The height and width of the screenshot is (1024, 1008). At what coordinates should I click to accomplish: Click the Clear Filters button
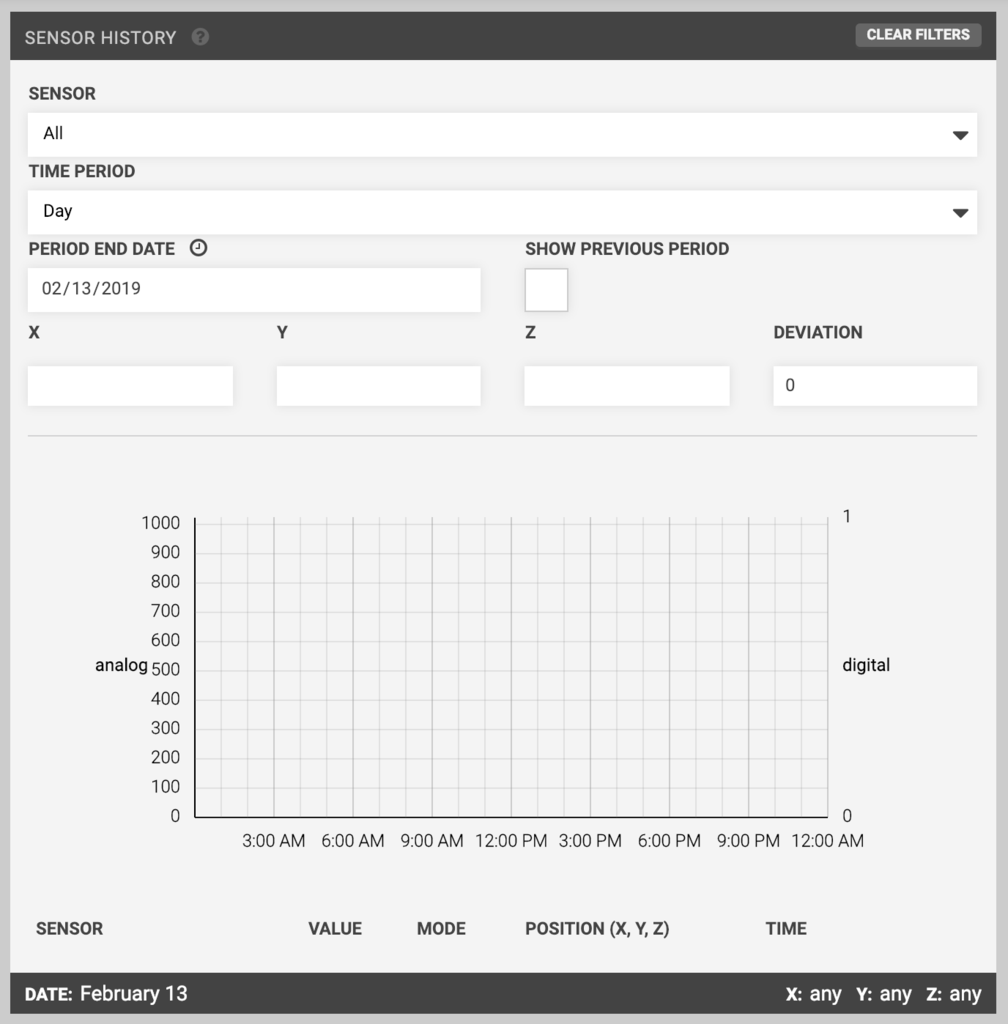(x=917, y=35)
